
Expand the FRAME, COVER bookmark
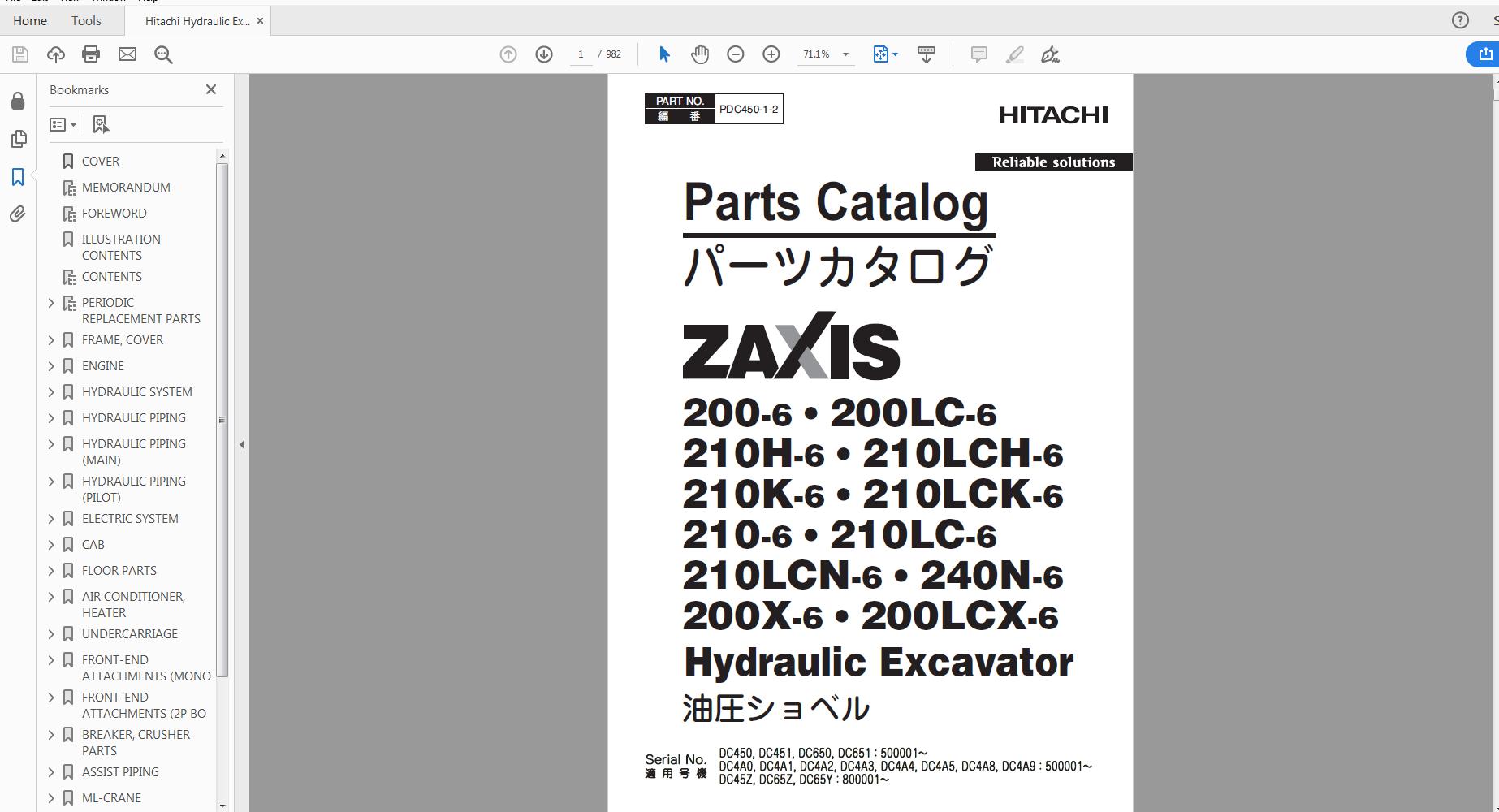coord(51,340)
